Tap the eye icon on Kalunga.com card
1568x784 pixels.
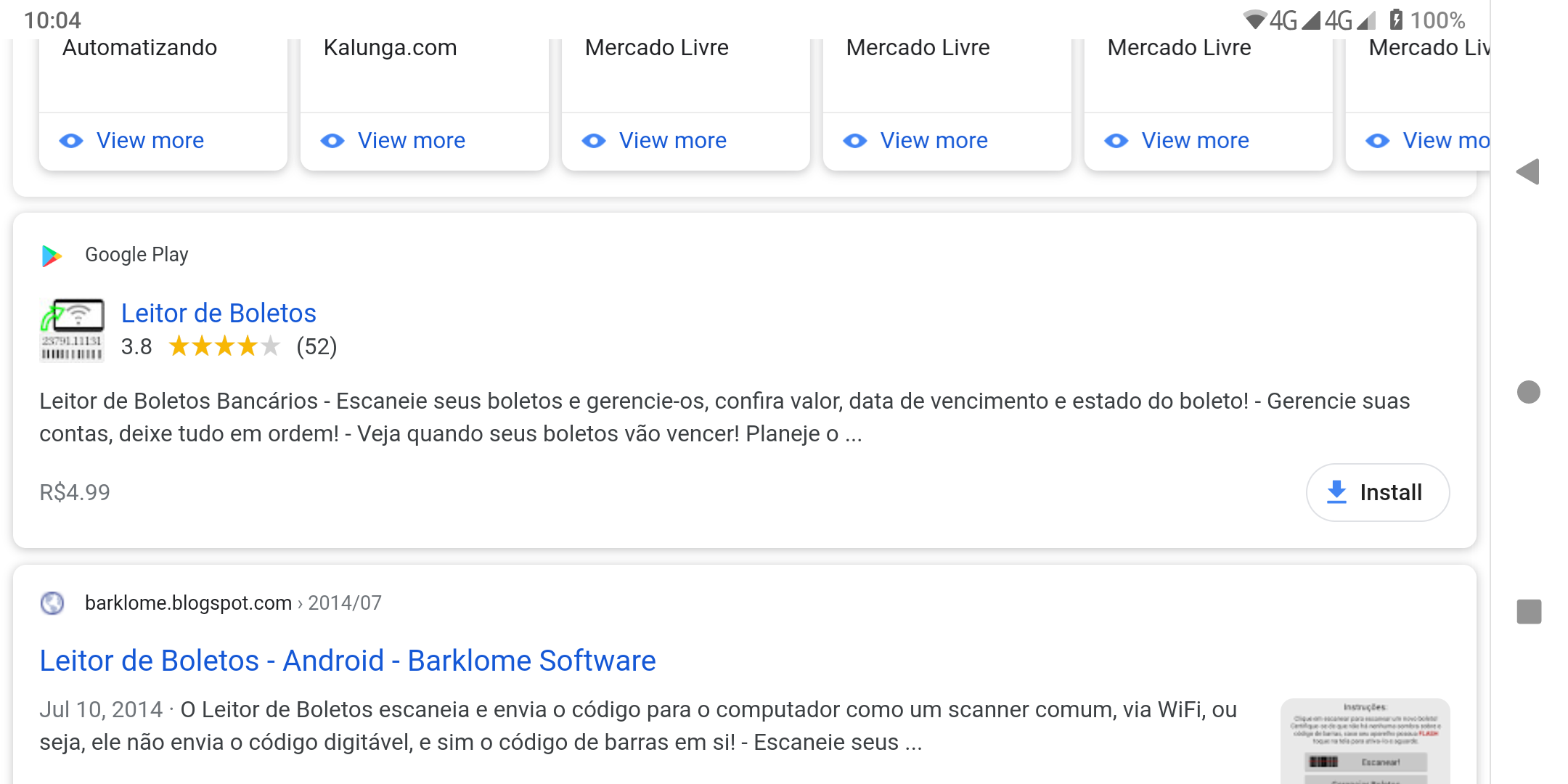point(332,141)
